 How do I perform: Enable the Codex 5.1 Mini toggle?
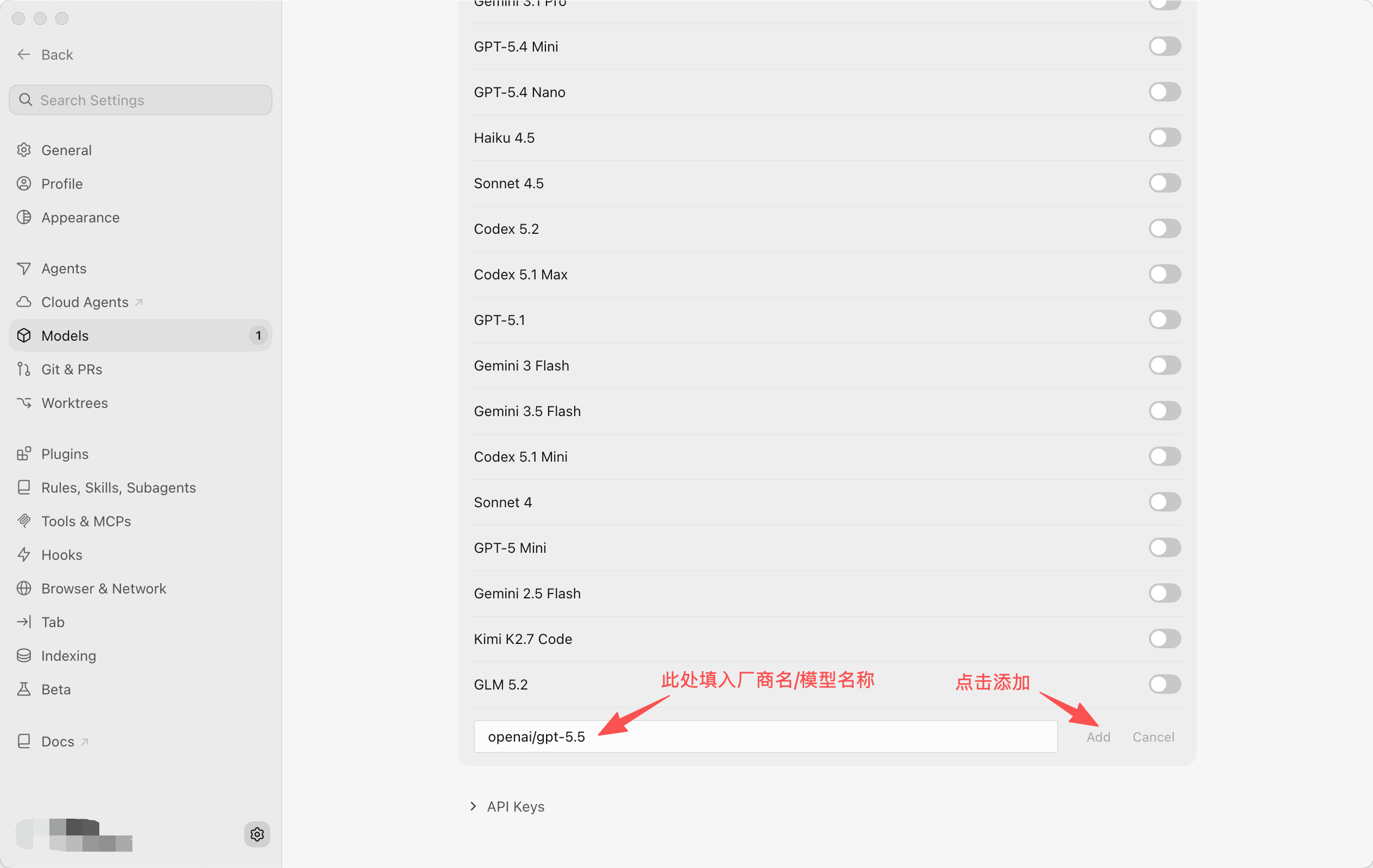(x=1164, y=456)
